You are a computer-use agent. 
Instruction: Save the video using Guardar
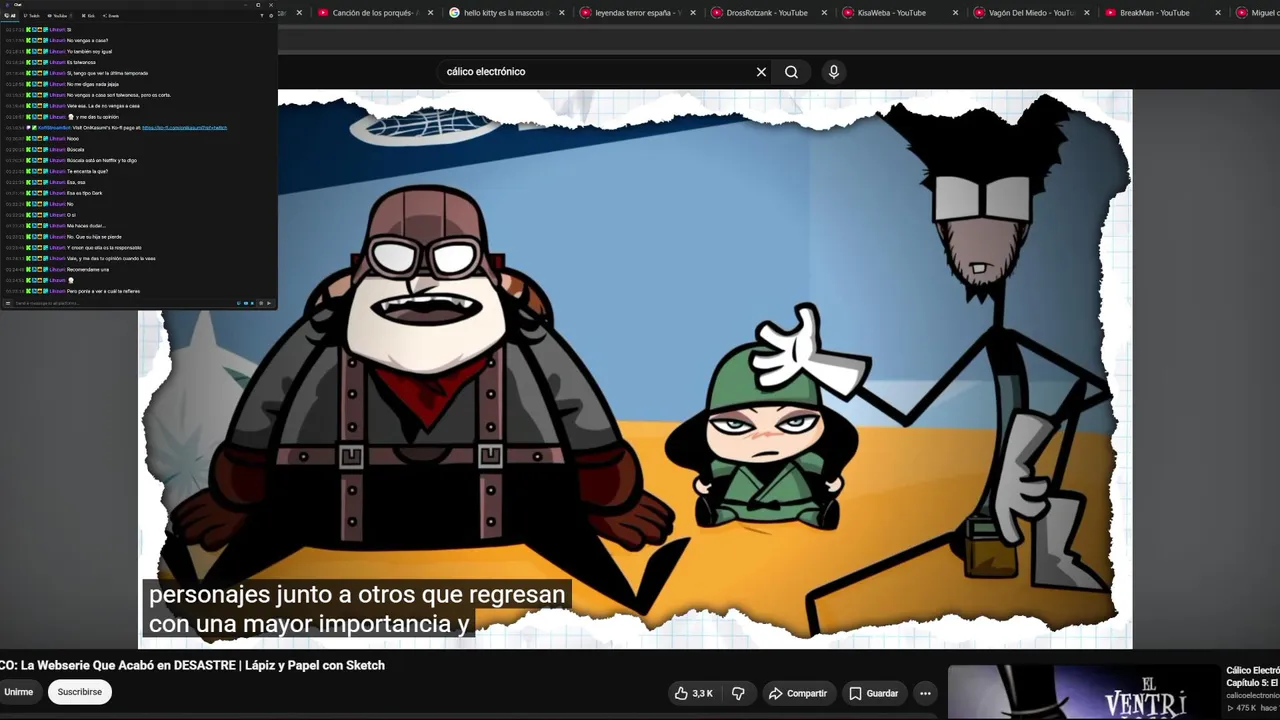click(873, 693)
